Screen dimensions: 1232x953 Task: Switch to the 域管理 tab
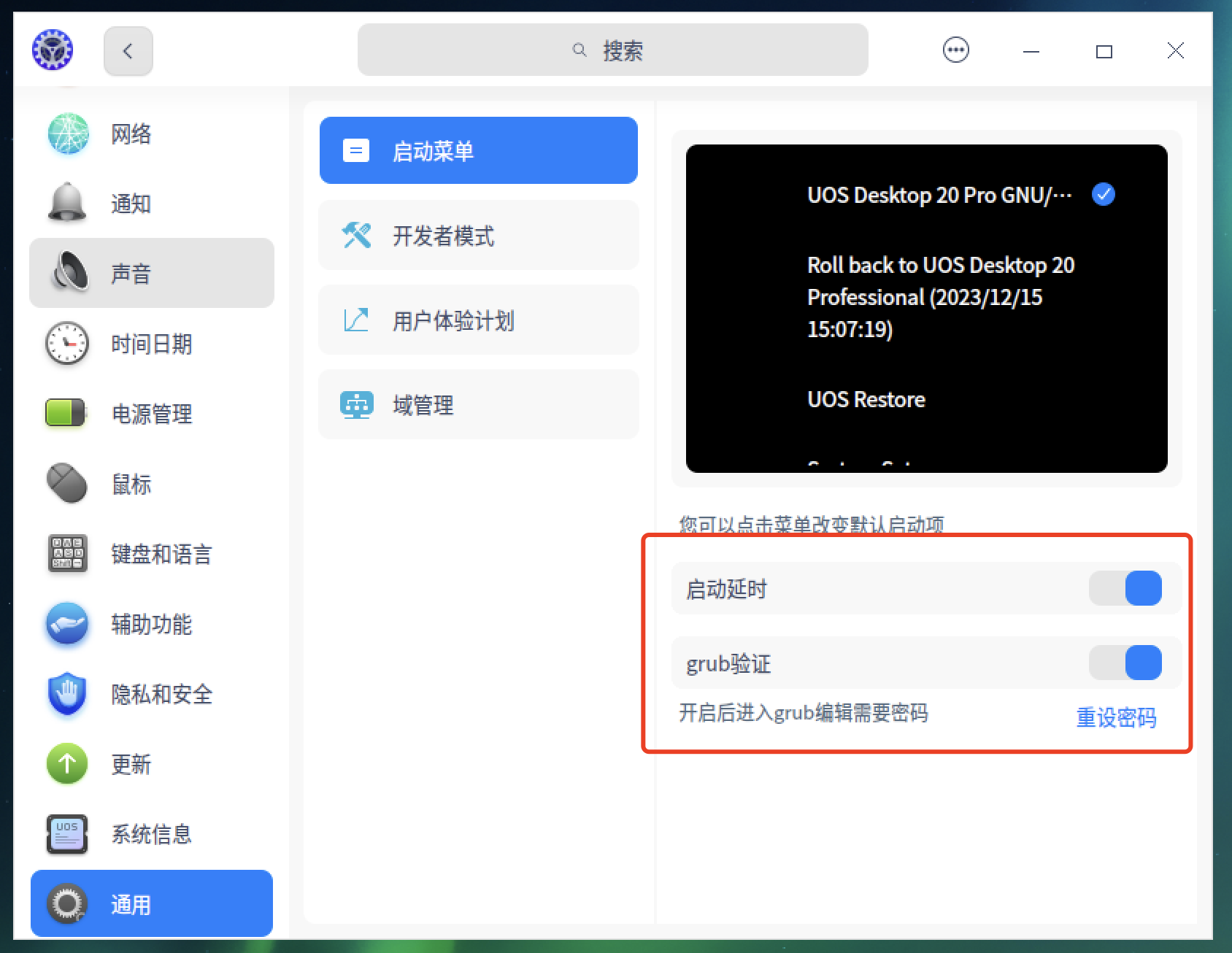(x=479, y=404)
